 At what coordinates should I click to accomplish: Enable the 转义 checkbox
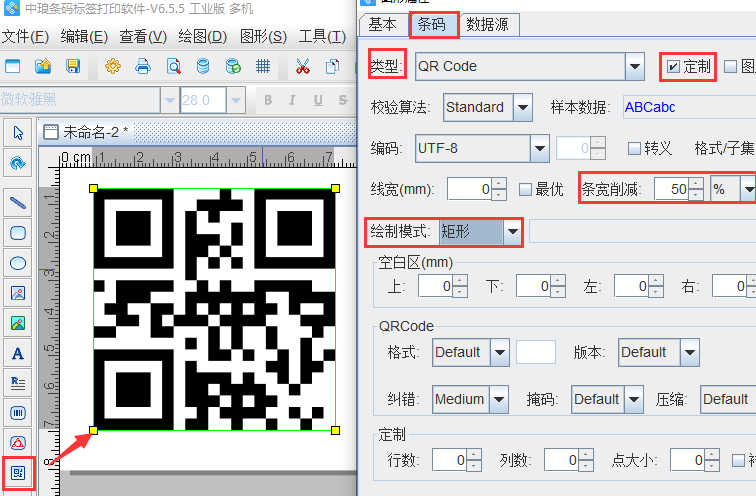634,148
